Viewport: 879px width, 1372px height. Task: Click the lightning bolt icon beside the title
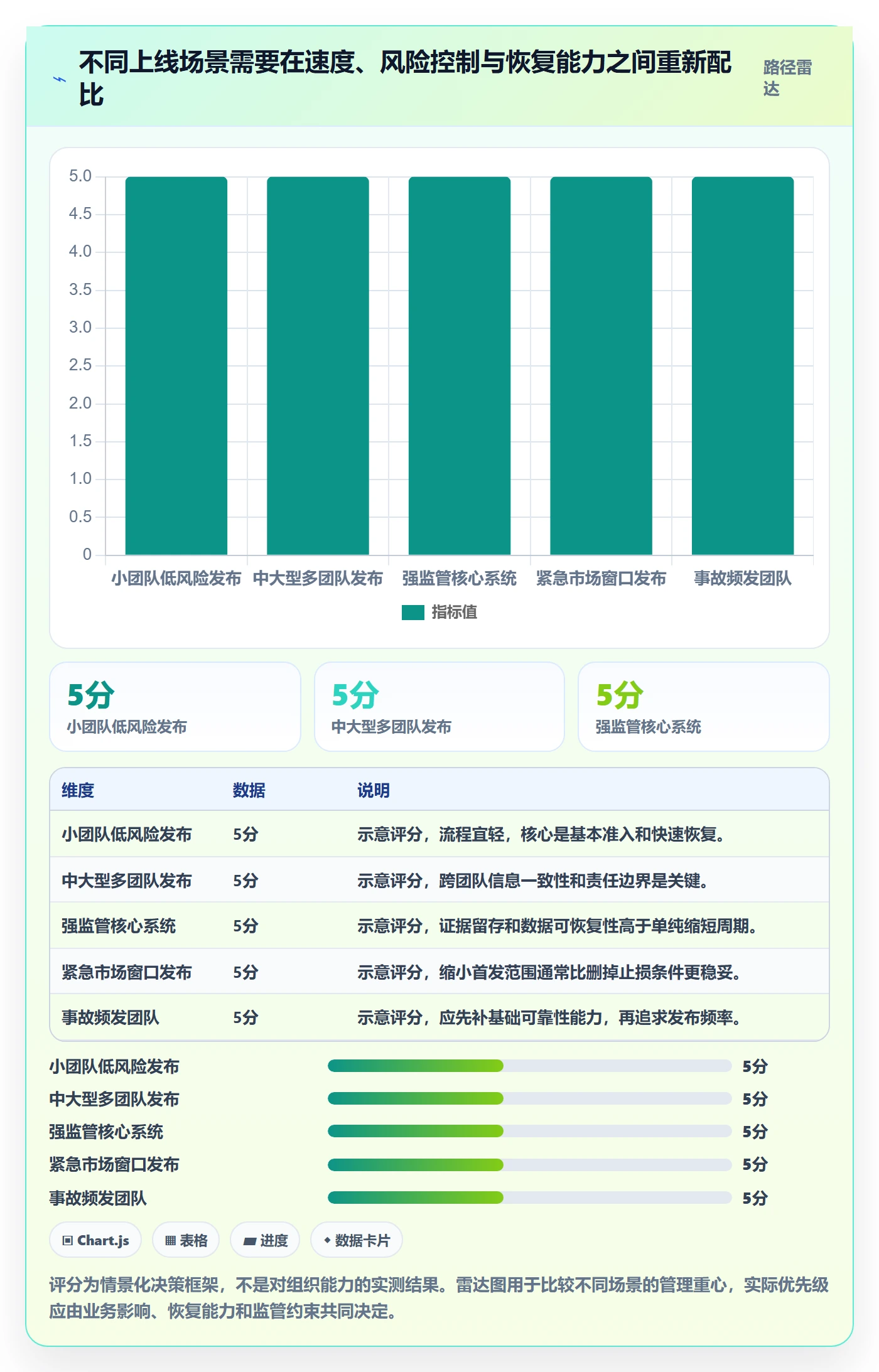pyautogui.click(x=60, y=80)
